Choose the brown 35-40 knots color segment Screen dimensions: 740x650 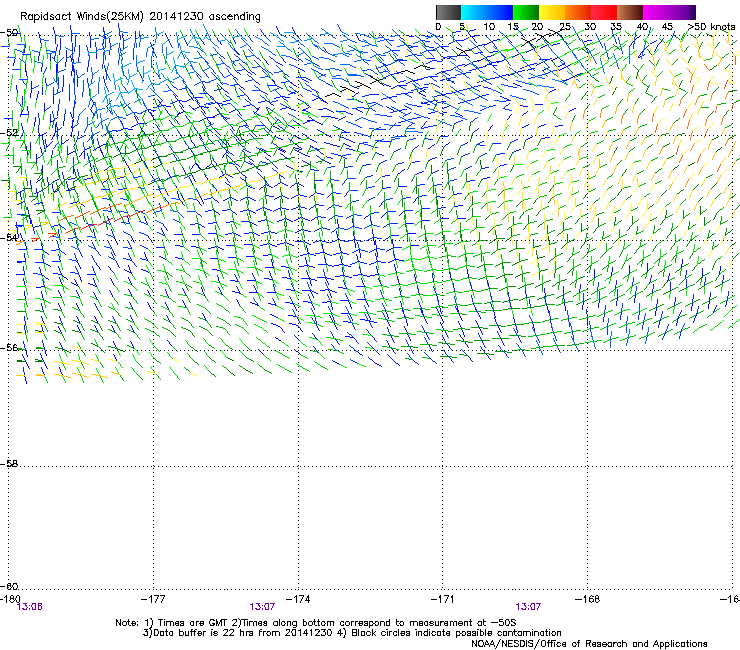click(x=630, y=12)
